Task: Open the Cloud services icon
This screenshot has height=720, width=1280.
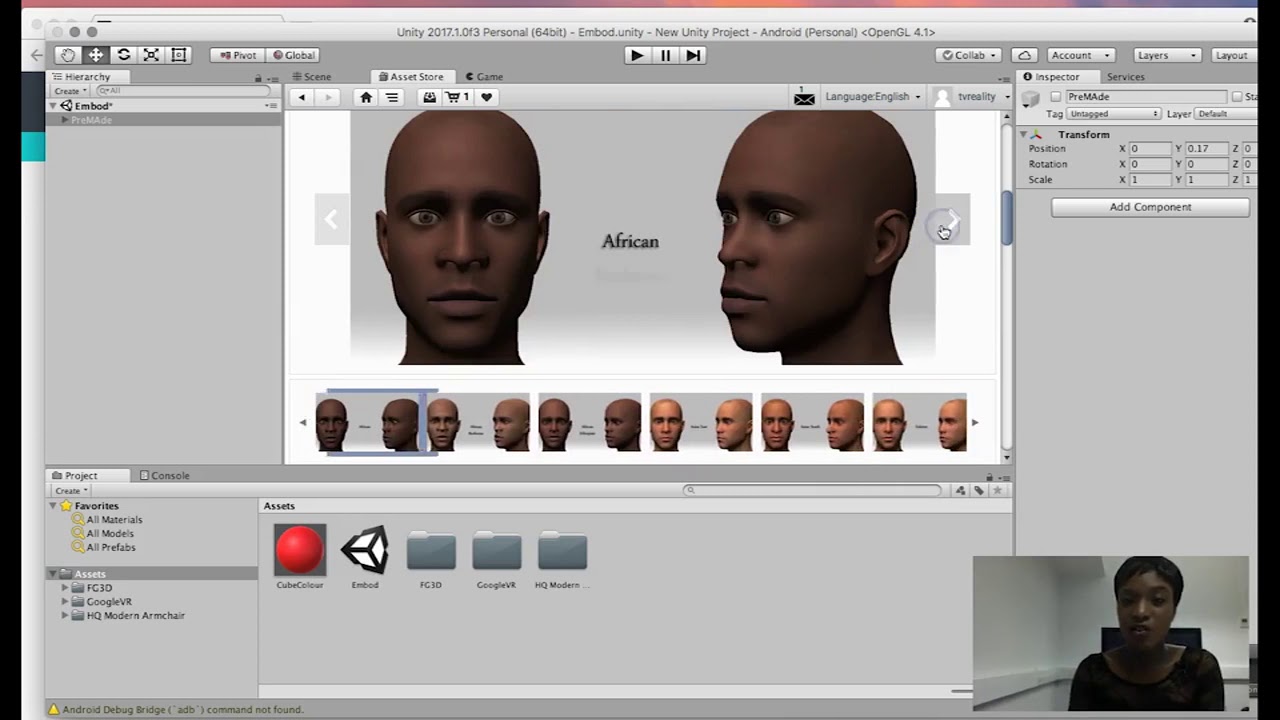Action: pos(1025,55)
